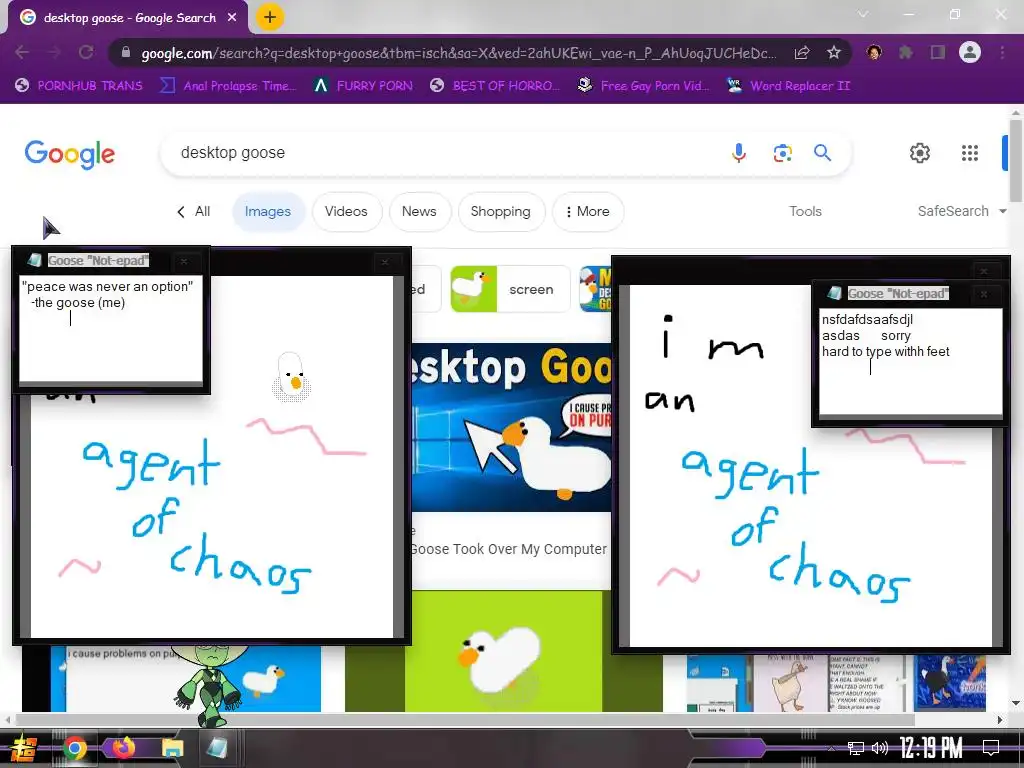The width and height of the screenshot is (1024, 768).
Task: Click the magnifier search button
Action: coord(822,153)
